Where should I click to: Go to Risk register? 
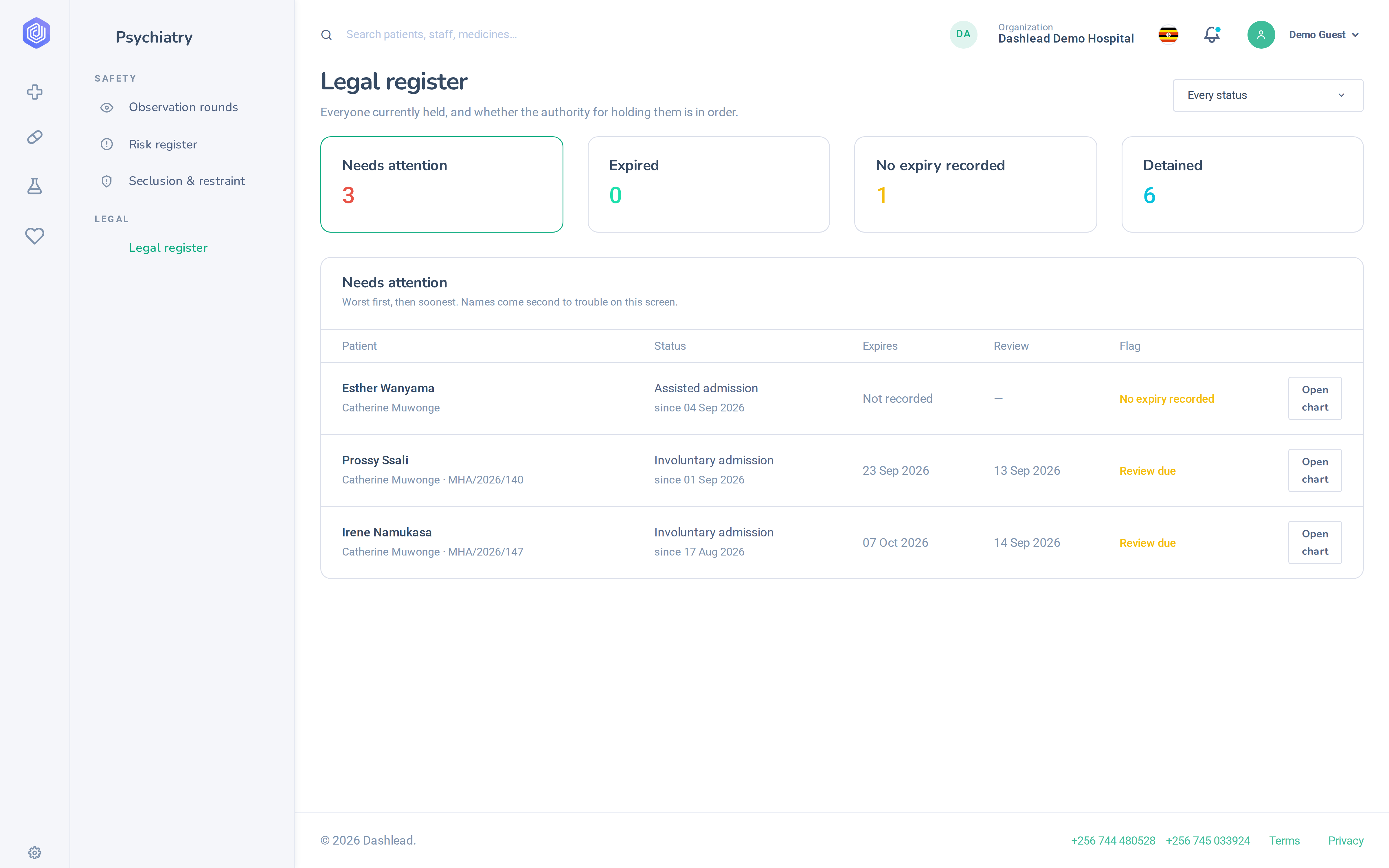[x=162, y=144]
